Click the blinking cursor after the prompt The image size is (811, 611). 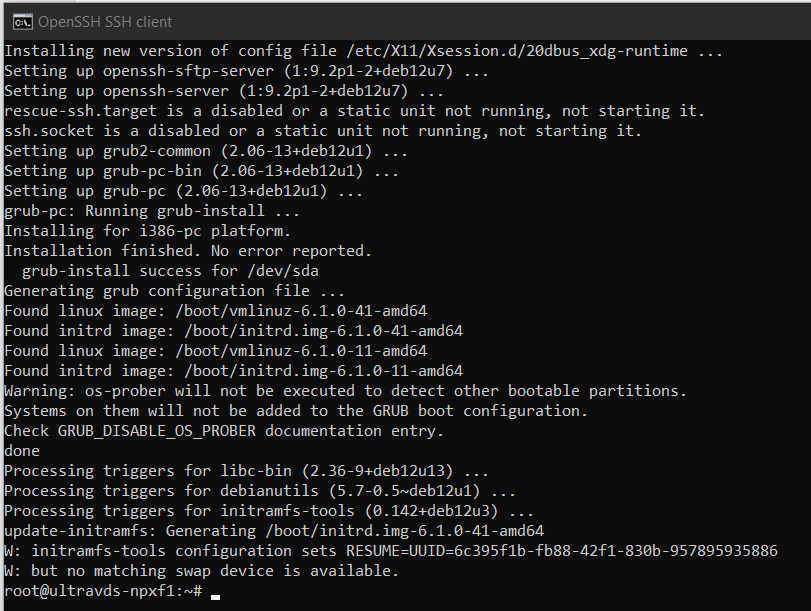216,594
